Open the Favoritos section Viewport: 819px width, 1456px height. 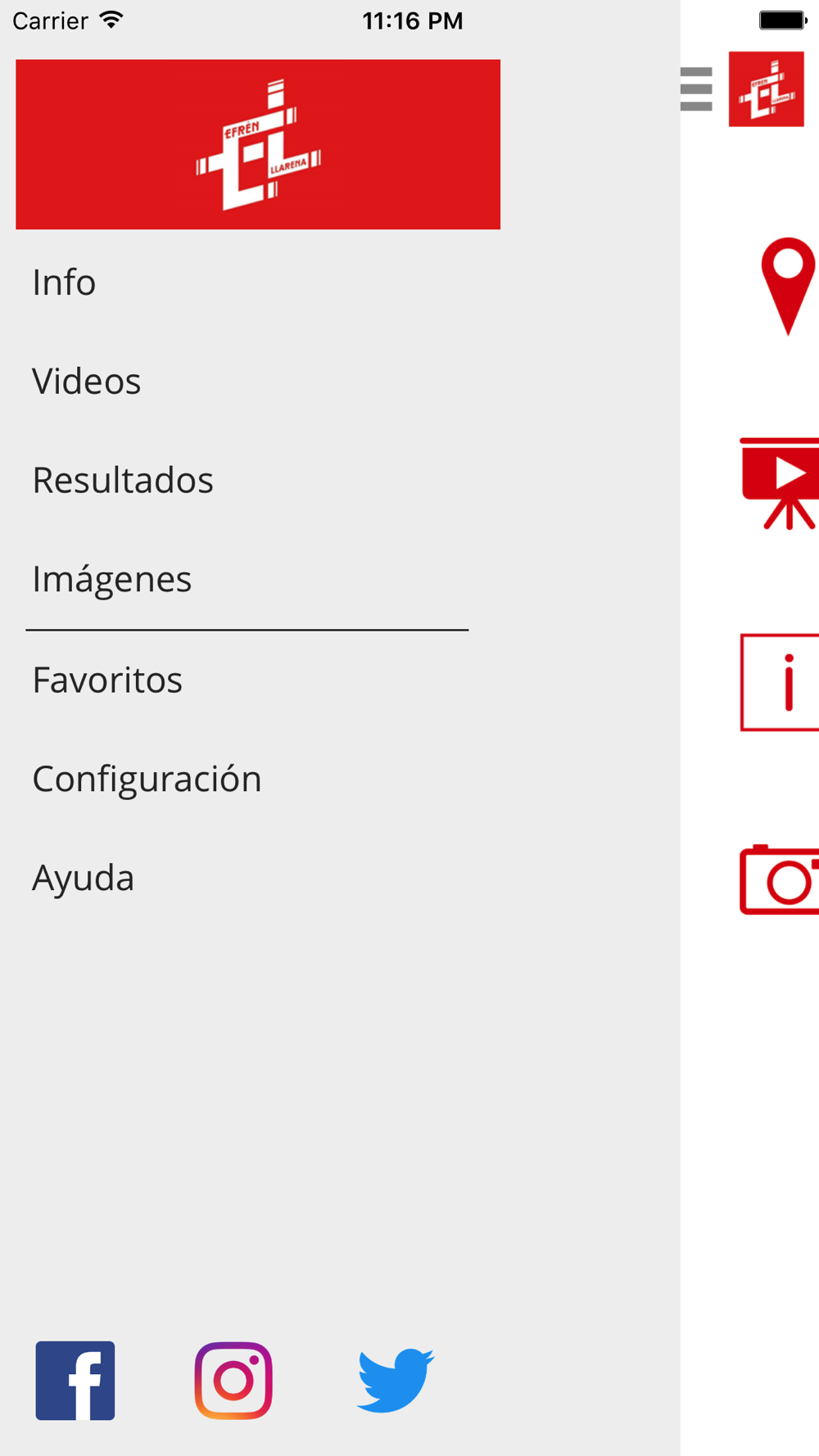[x=107, y=680]
